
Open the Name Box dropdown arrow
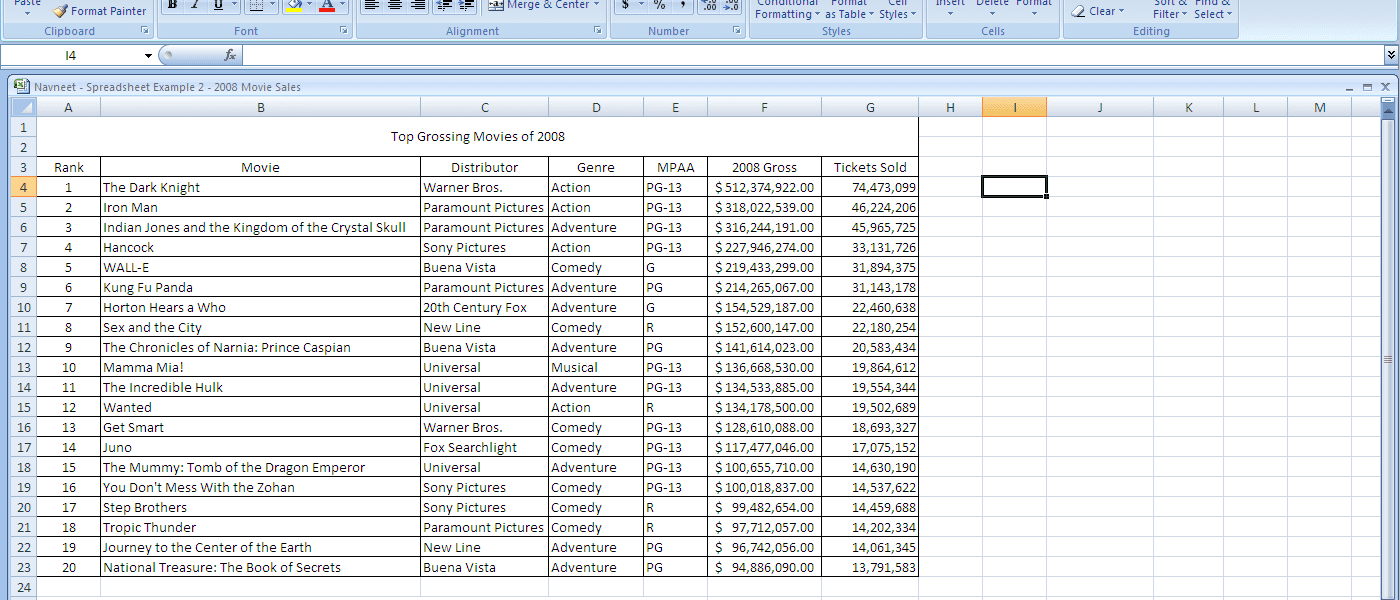pos(149,55)
